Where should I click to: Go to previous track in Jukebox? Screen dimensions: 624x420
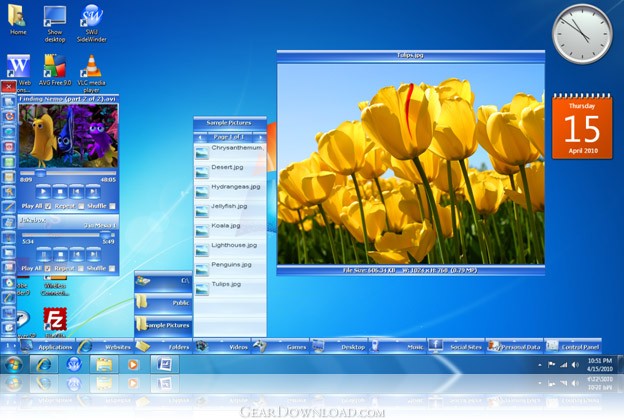(x=77, y=254)
